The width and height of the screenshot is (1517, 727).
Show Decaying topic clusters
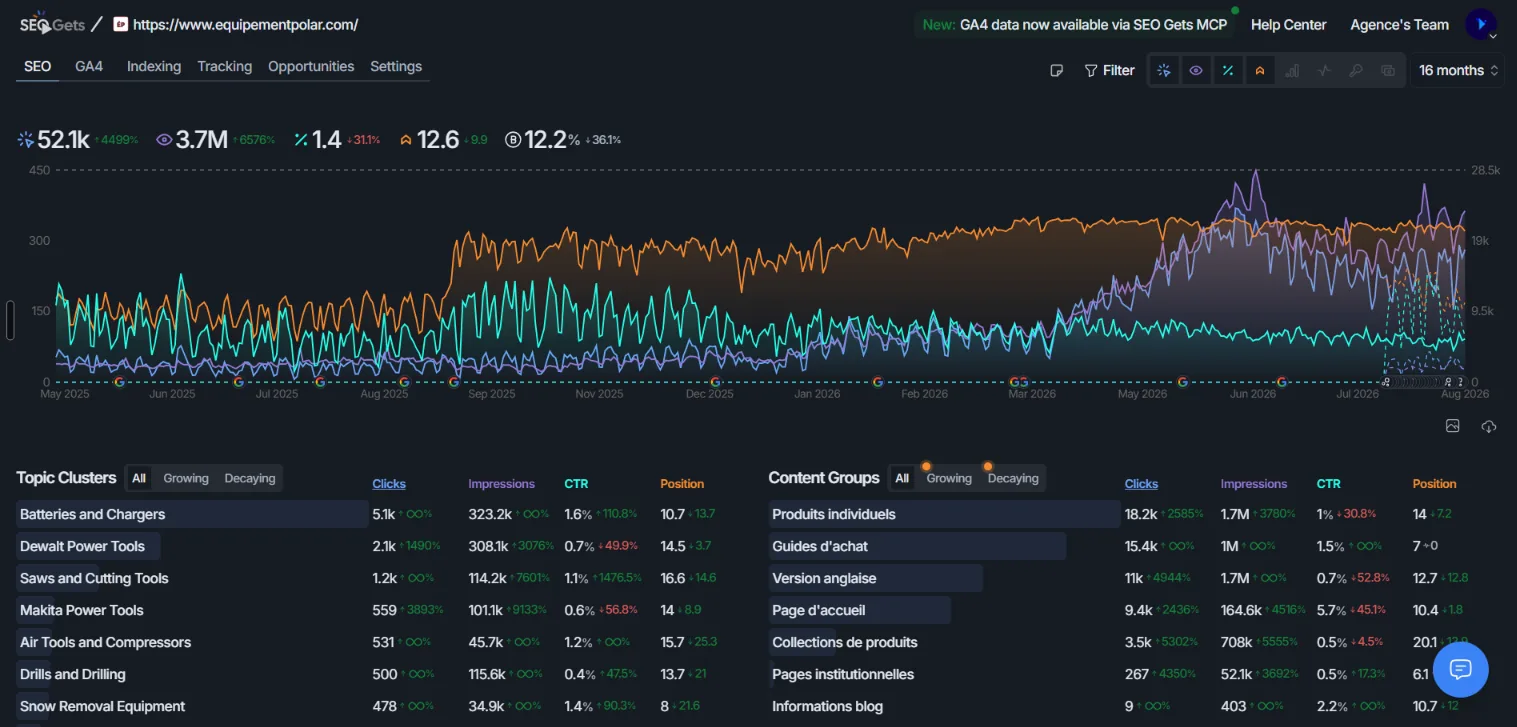pos(250,478)
